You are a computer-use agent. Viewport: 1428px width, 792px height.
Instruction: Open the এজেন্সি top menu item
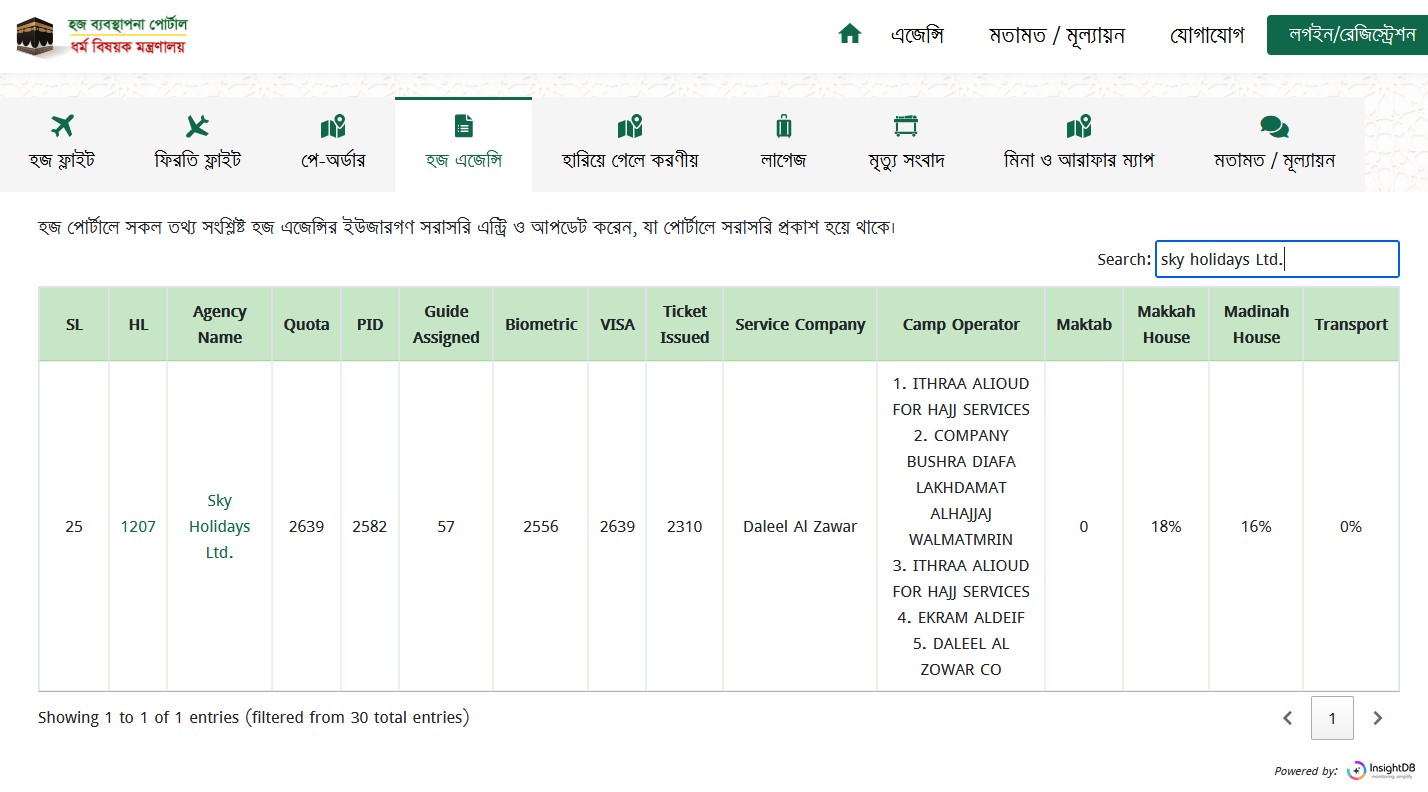(x=917, y=36)
